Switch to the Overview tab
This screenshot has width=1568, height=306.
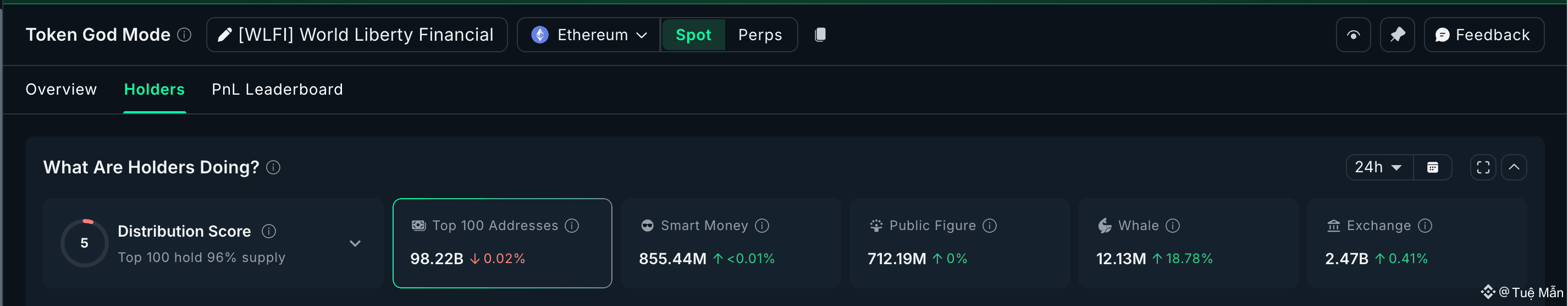(61, 90)
